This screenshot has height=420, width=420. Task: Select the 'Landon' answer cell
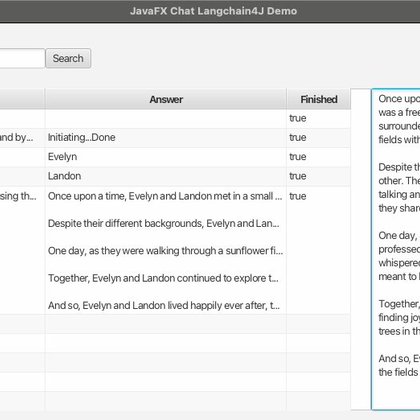click(x=166, y=176)
